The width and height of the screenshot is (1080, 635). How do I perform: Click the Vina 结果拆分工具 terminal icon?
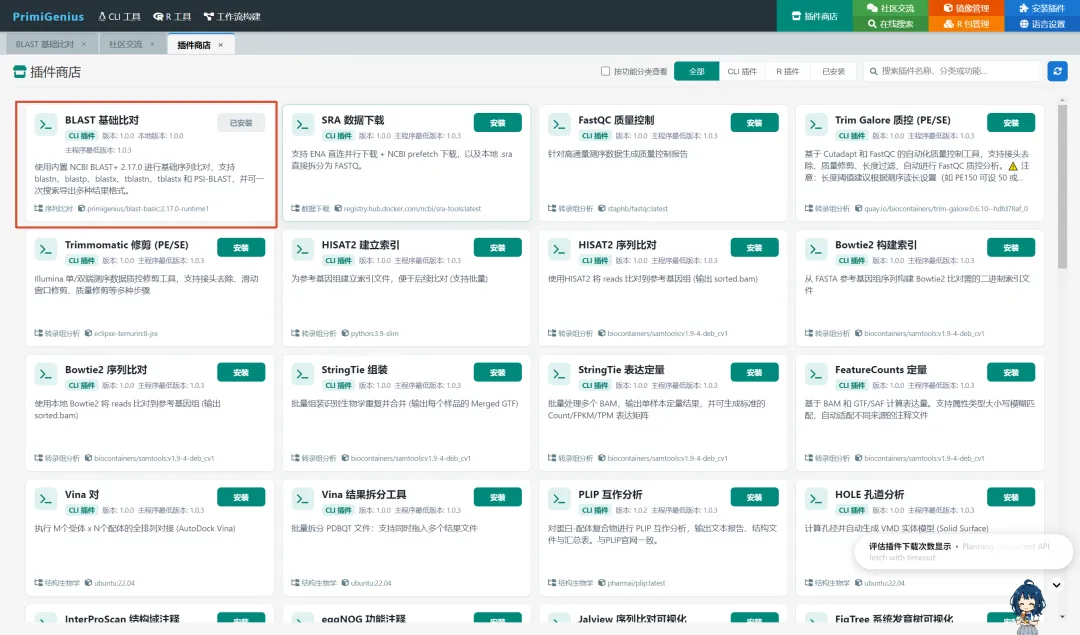(x=302, y=499)
